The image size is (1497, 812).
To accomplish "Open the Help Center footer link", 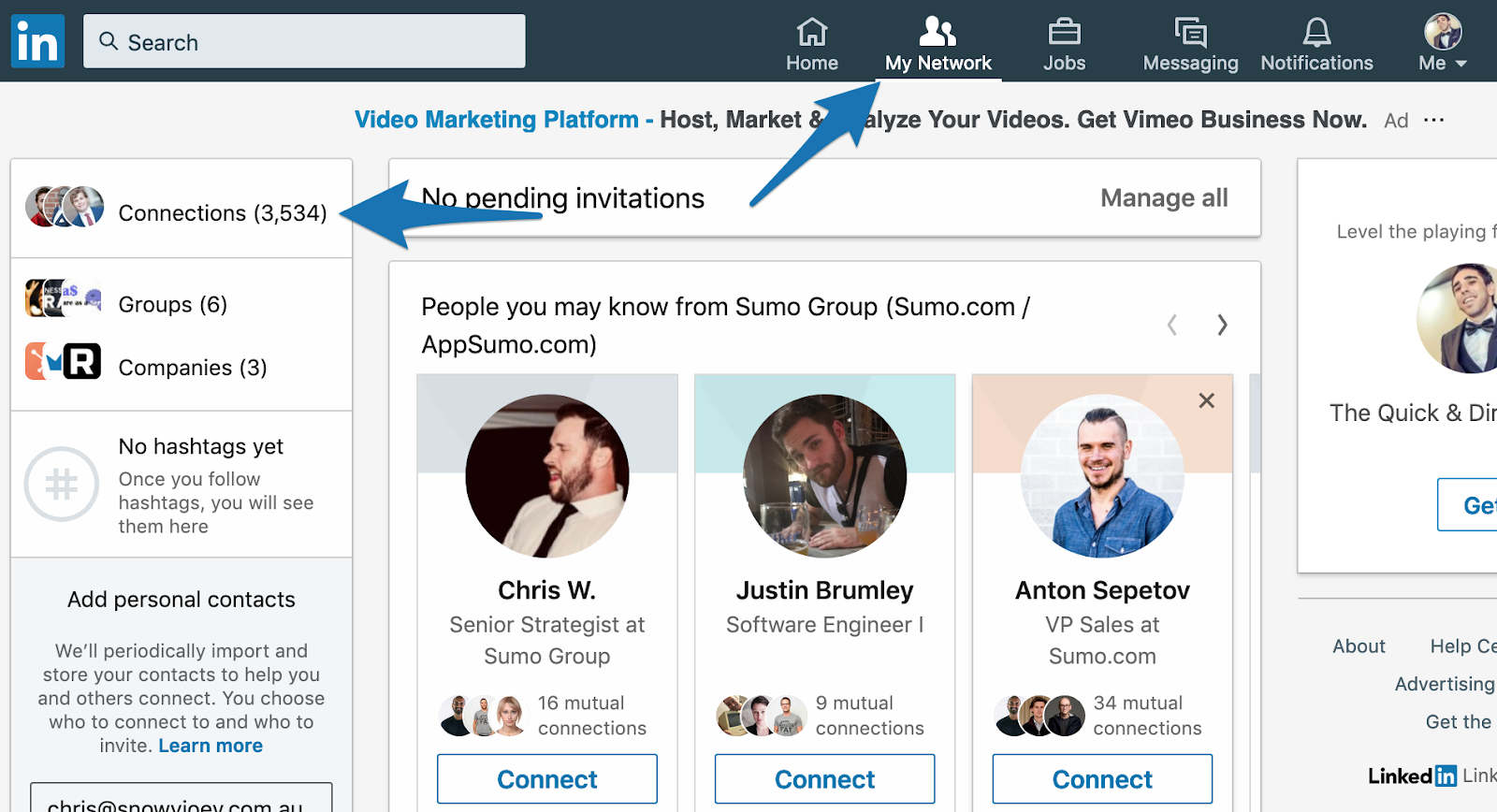I will (1463, 646).
